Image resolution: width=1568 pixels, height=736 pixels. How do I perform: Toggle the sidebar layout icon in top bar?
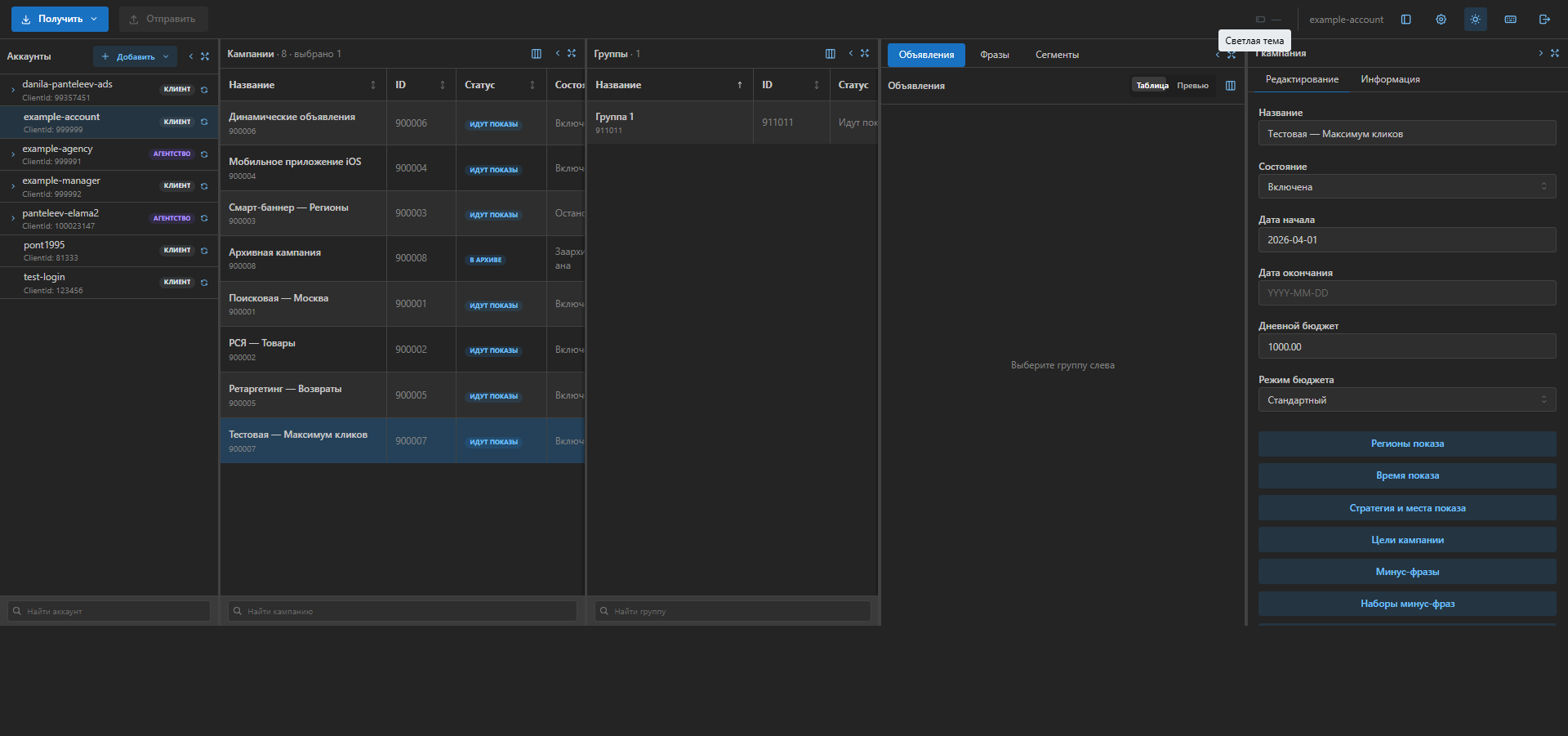[1405, 20]
